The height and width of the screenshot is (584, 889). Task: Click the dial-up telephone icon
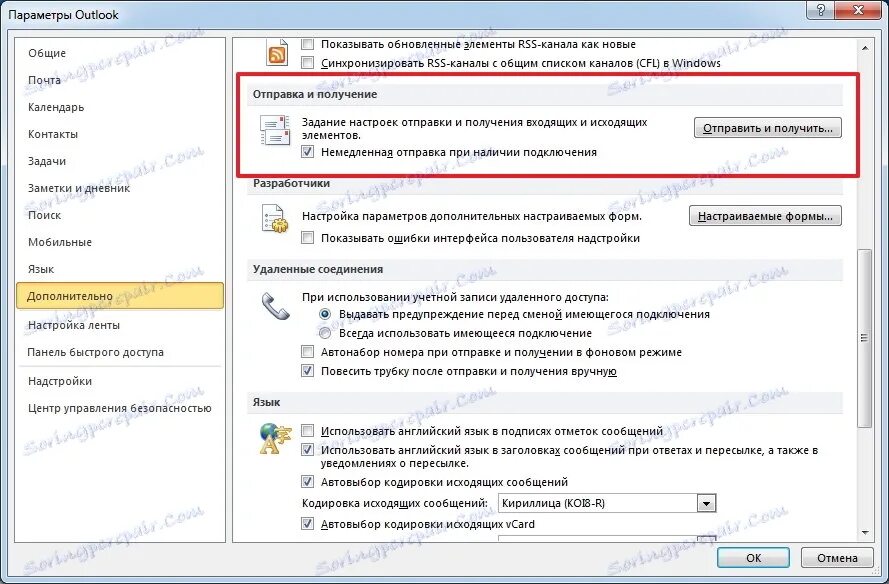(x=276, y=306)
